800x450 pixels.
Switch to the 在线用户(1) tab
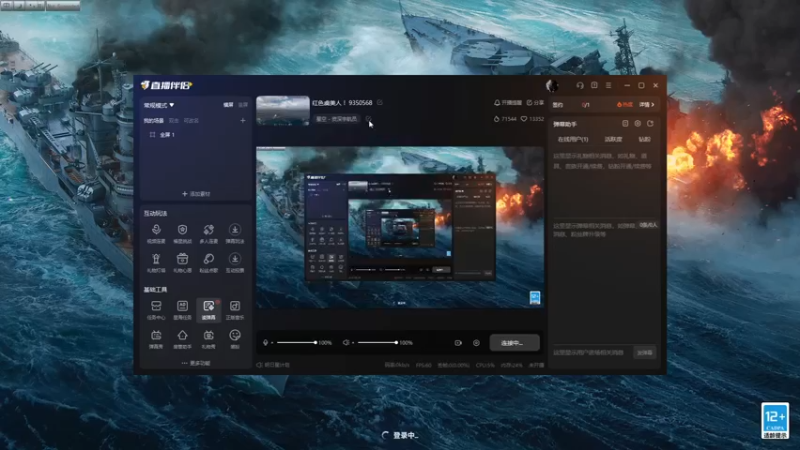tap(572, 139)
